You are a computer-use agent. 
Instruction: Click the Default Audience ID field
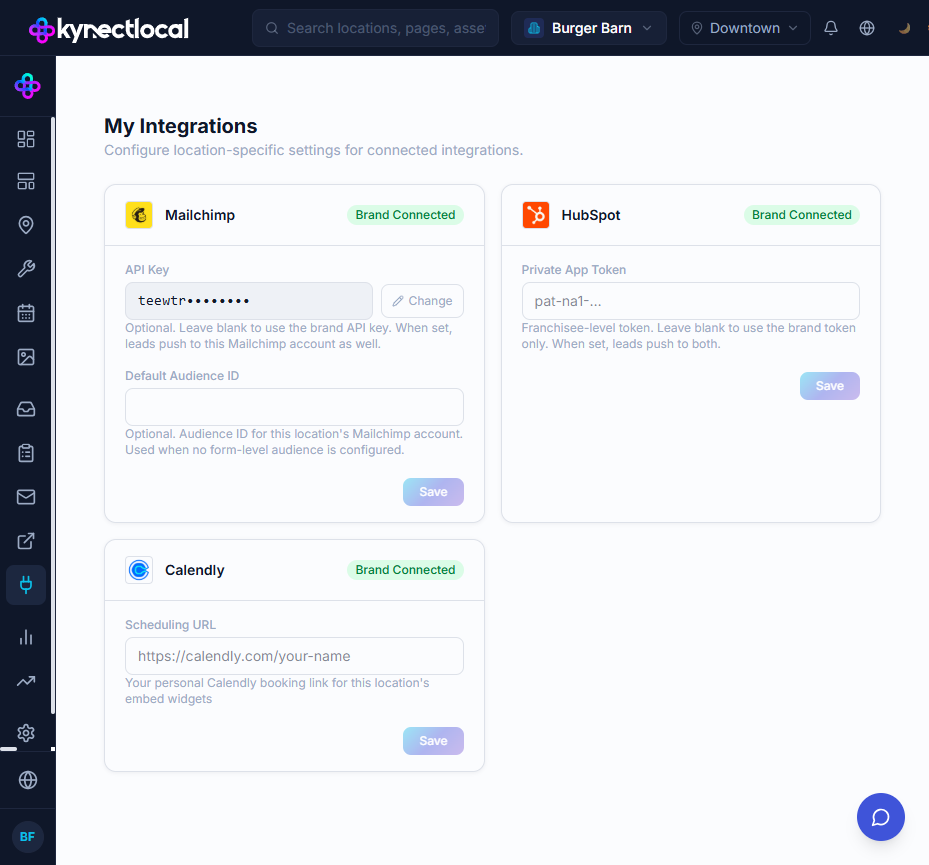click(x=294, y=407)
